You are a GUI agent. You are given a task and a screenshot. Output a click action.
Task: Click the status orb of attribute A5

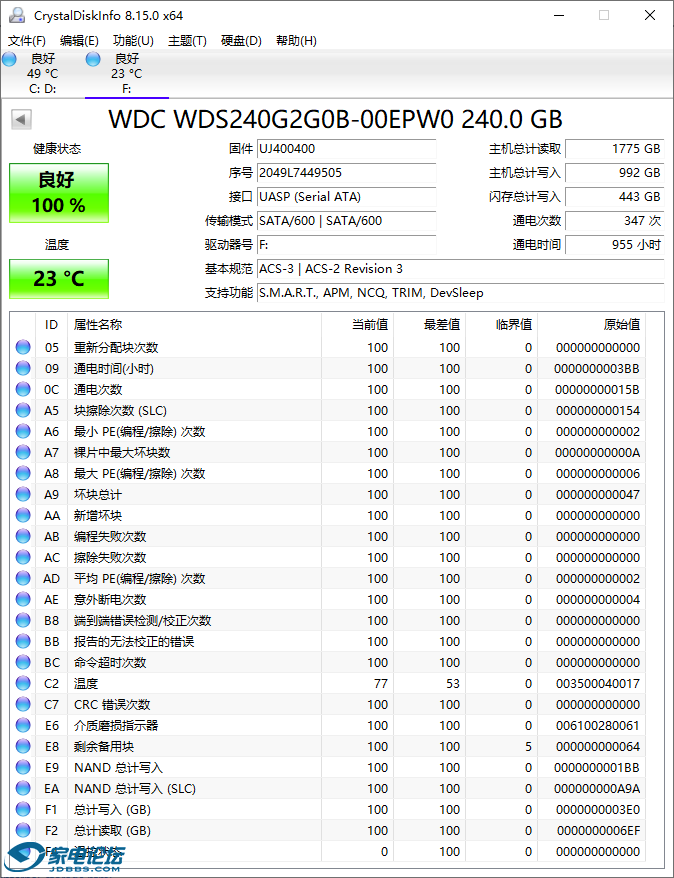point(23,410)
